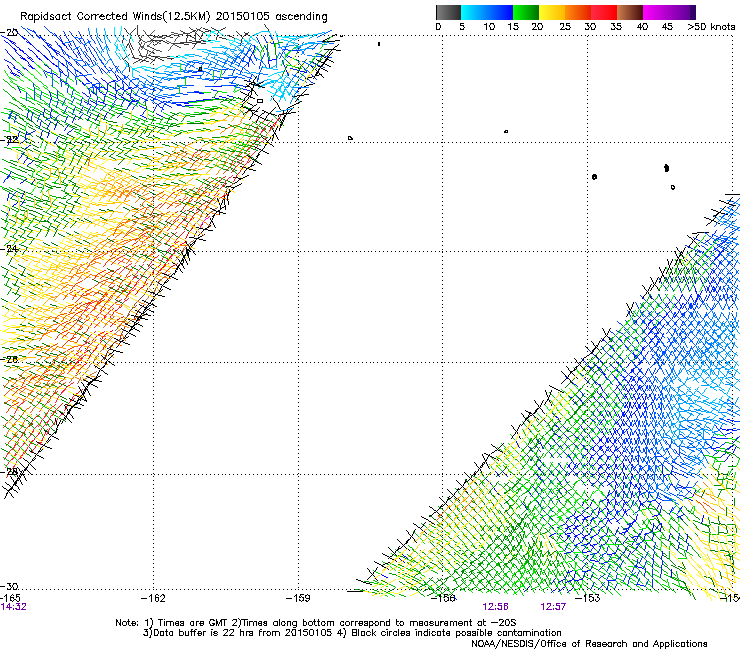Viewport: 740px width, 650px height.
Task: Click the '-24' latitude axis label
Action: point(9,248)
